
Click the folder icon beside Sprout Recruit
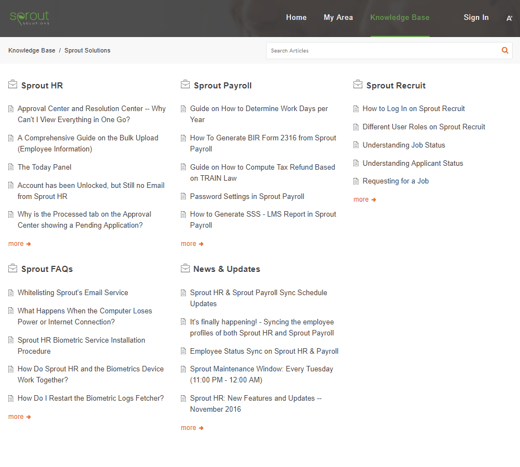358,84
